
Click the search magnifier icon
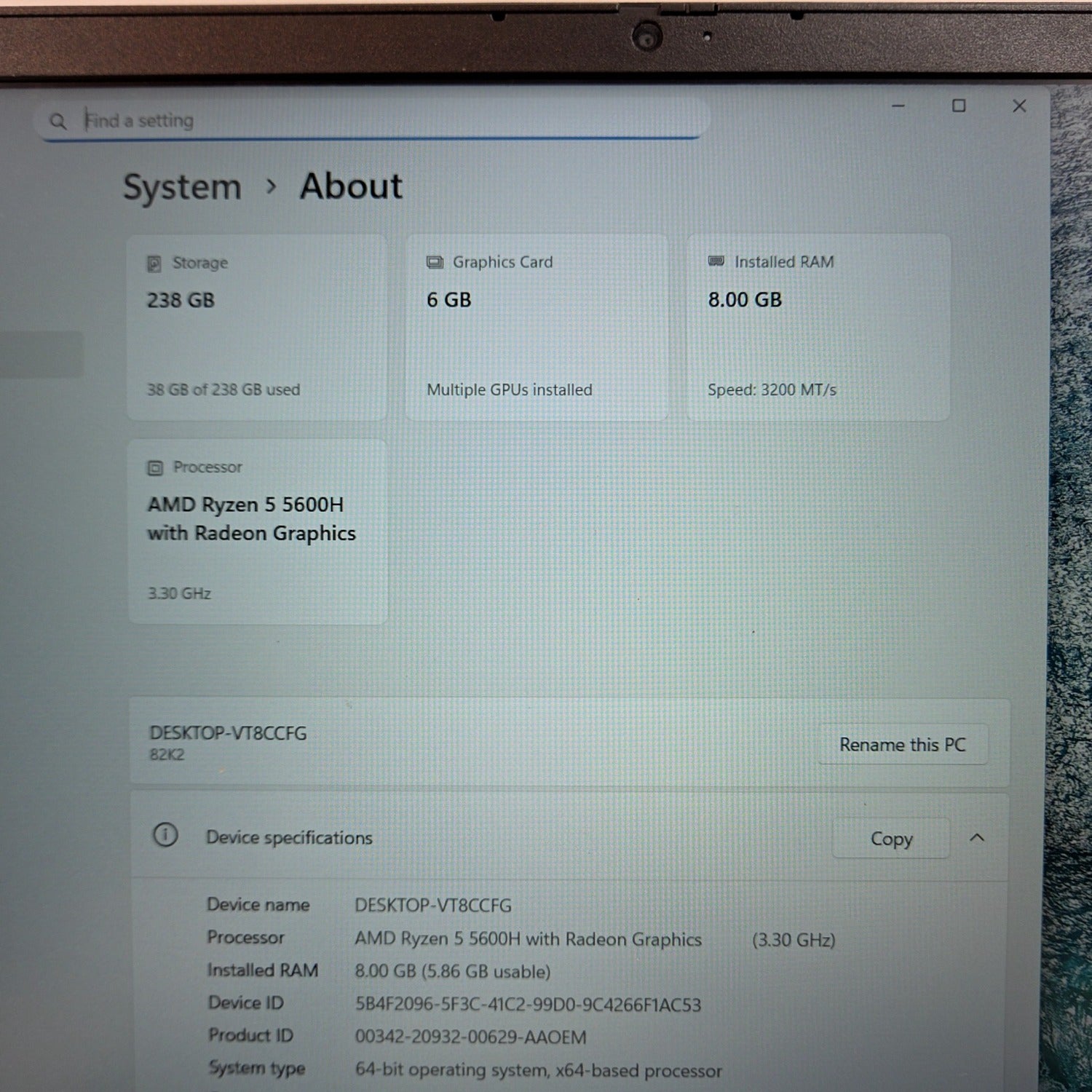tap(58, 121)
